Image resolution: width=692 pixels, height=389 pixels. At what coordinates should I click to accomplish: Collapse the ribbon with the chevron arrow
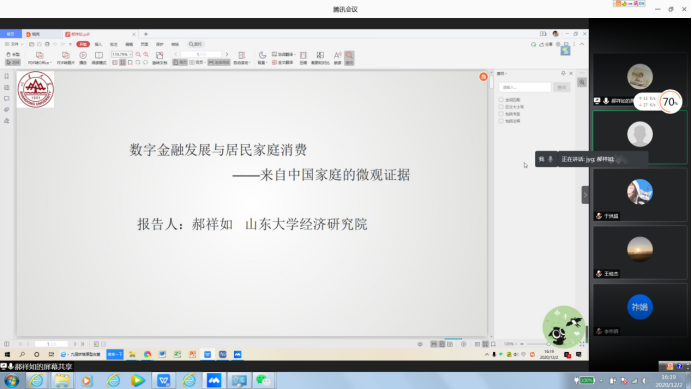pyautogui.click(x=582, y=44)
